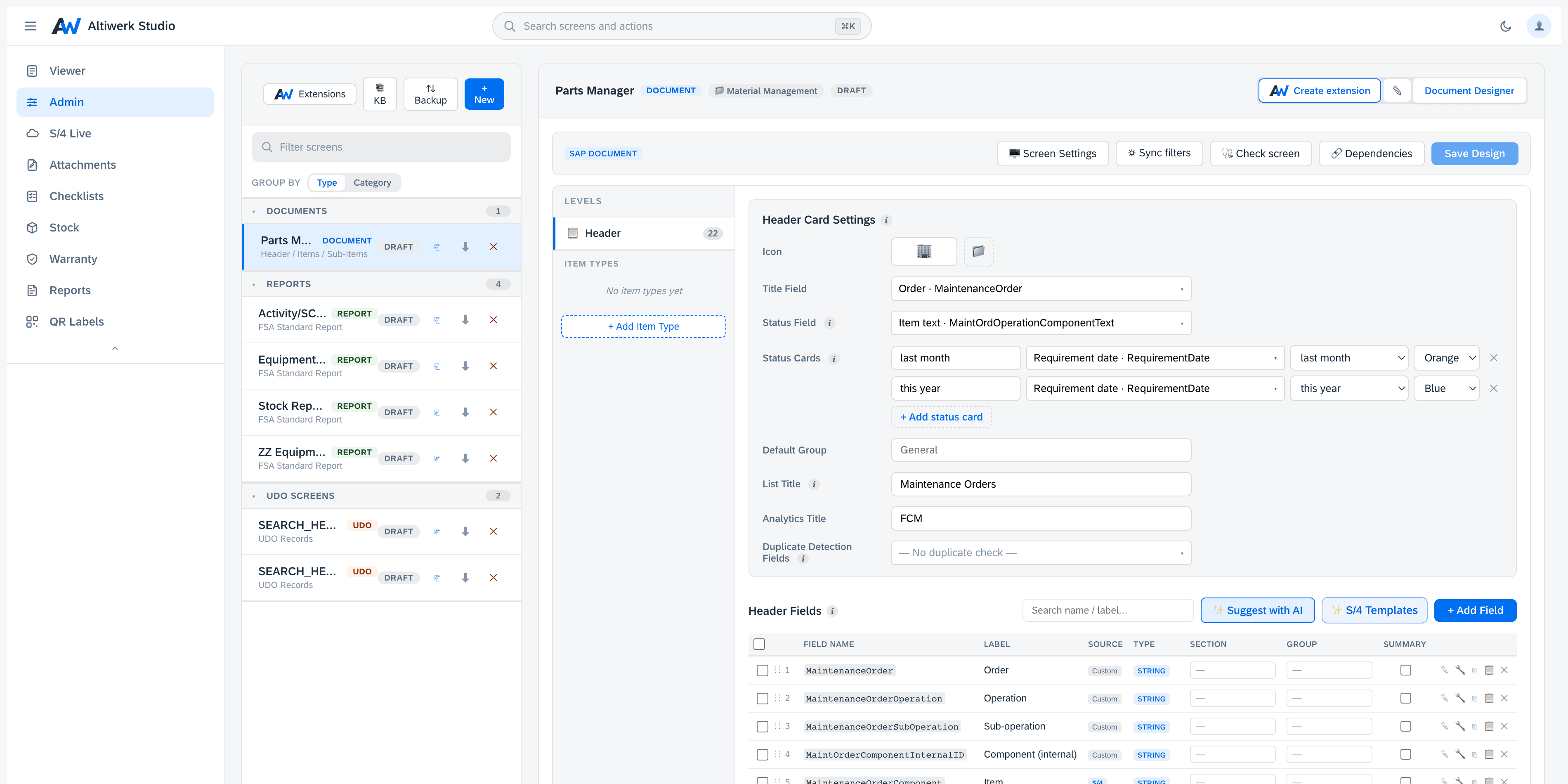Select the MaintenanceOrder row checkbox
Image resolution: width=1568 pixels, height=784 pixels.
click(x=762, y=670)
